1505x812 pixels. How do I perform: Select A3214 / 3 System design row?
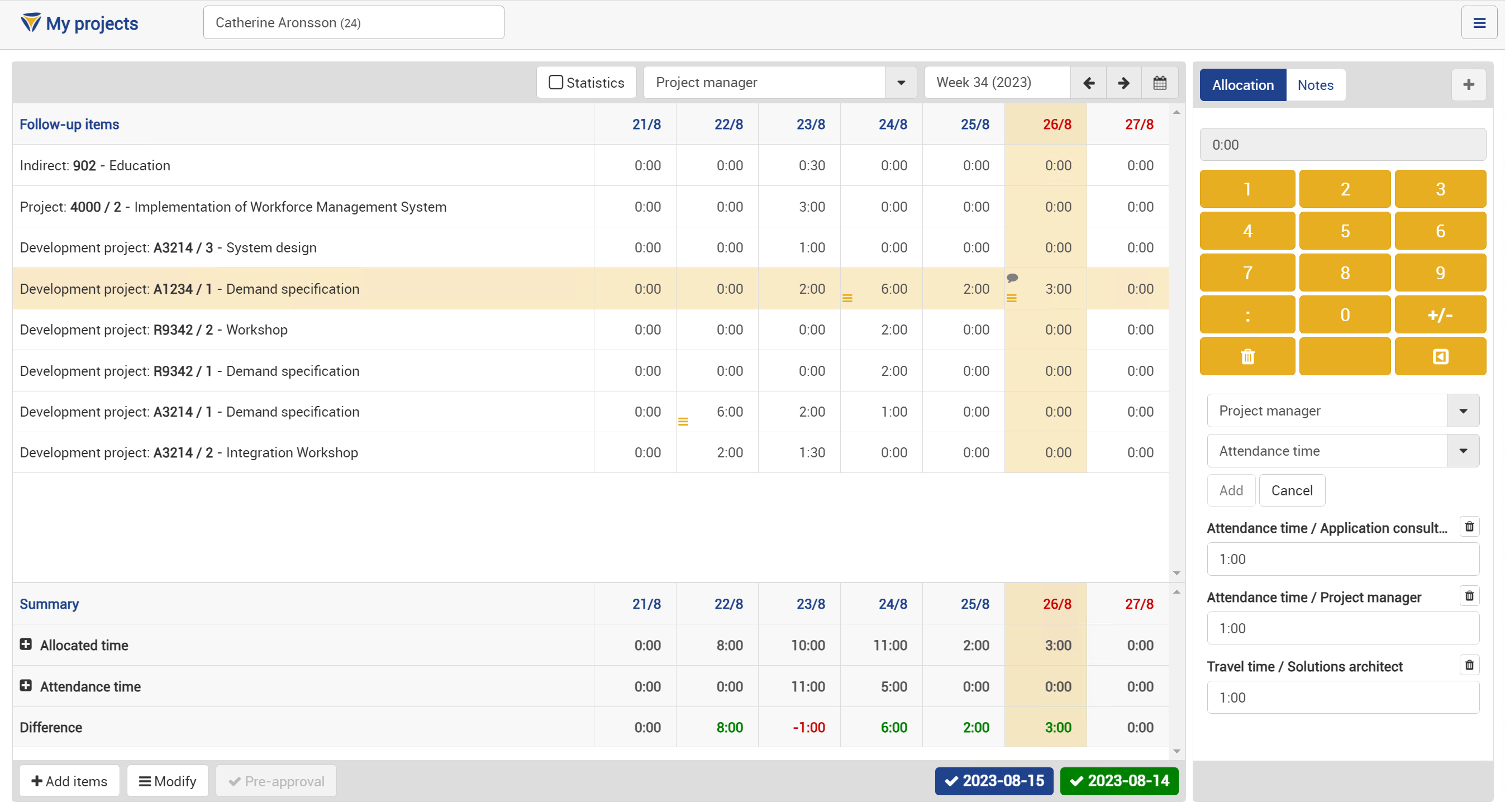point(590,248)
